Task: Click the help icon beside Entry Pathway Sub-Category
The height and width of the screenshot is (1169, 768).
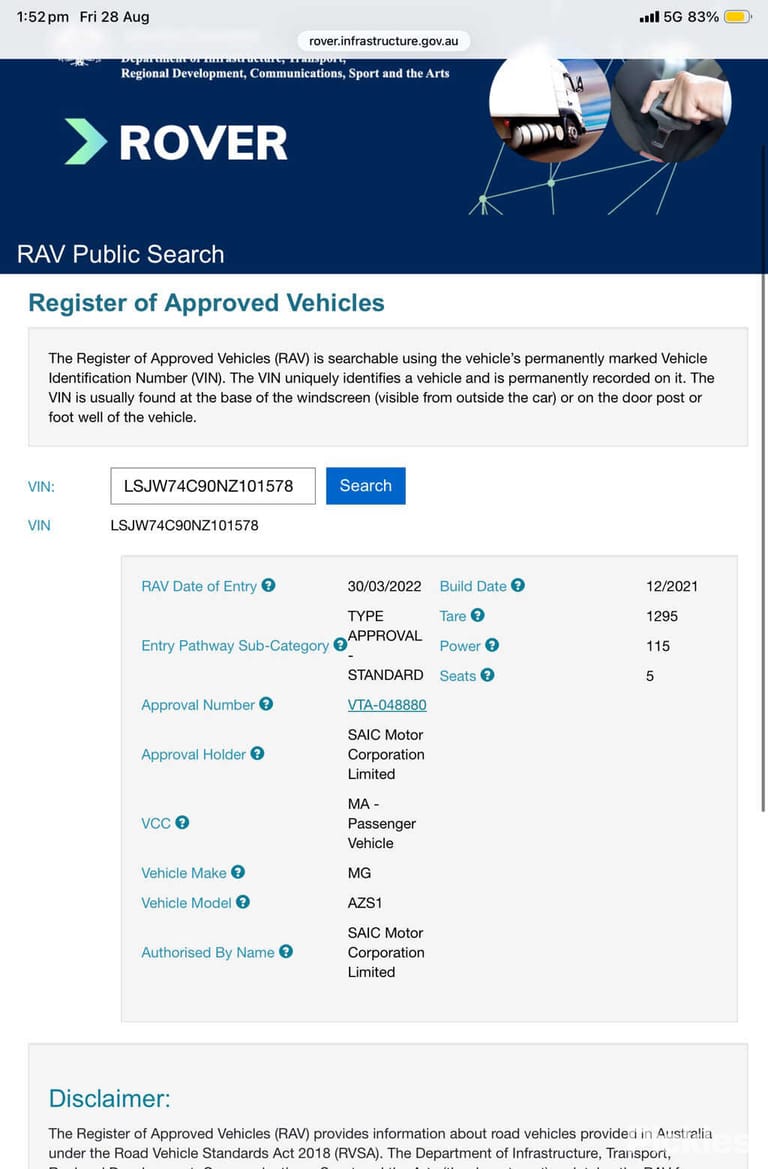Action: pos(340,644)
